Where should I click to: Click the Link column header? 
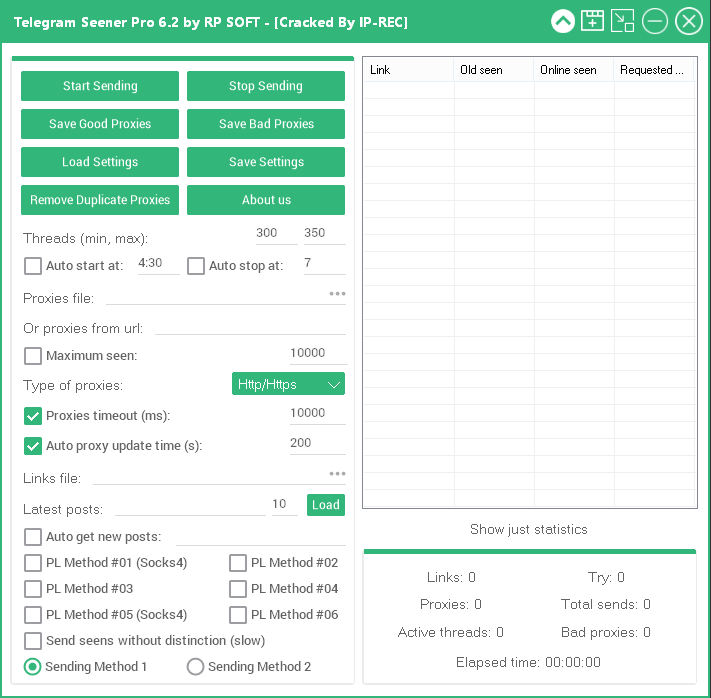point(408,70)
